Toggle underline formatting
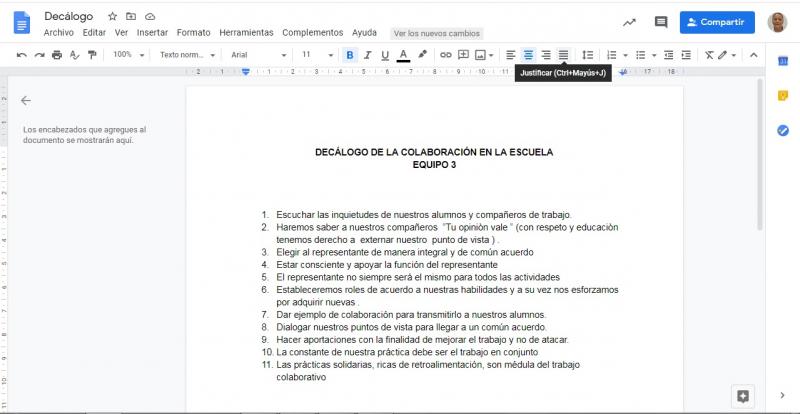The image size is (800, 414). click(385, 55)
